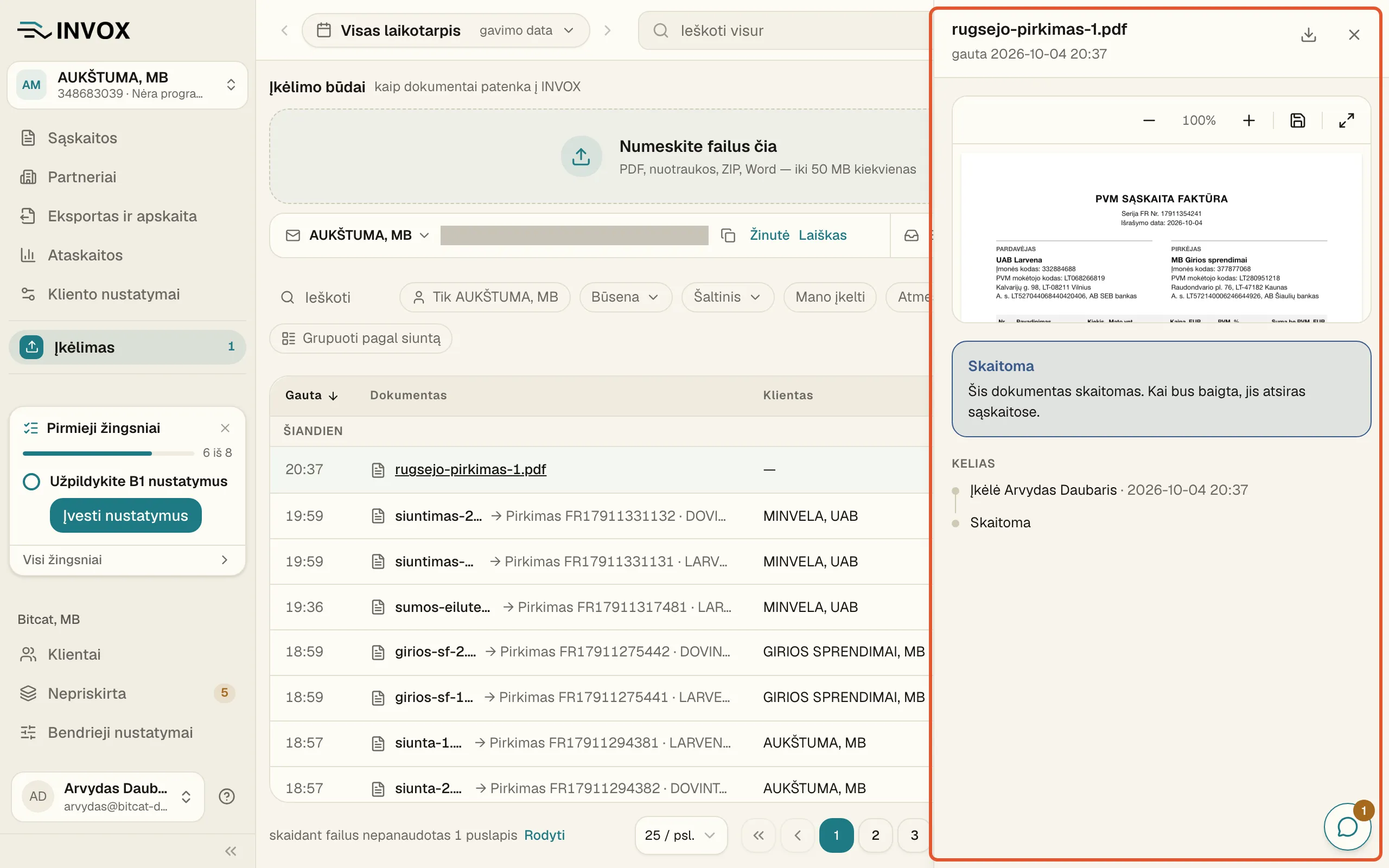Dismiss the Pirmieji žingsniai card
Screen dimensions: 1389x868
(225, 428)
